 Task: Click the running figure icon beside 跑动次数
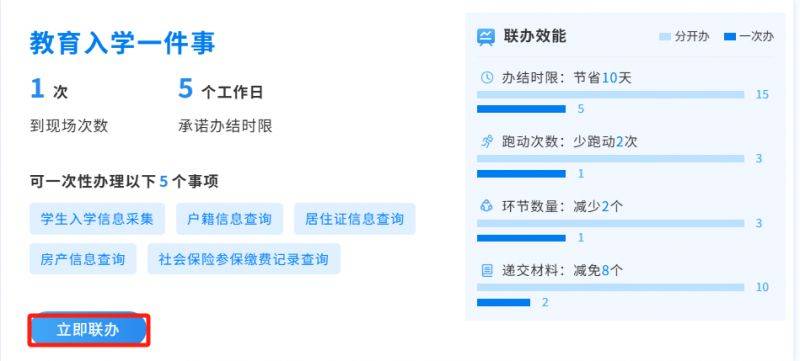click(x=487, y=142)
